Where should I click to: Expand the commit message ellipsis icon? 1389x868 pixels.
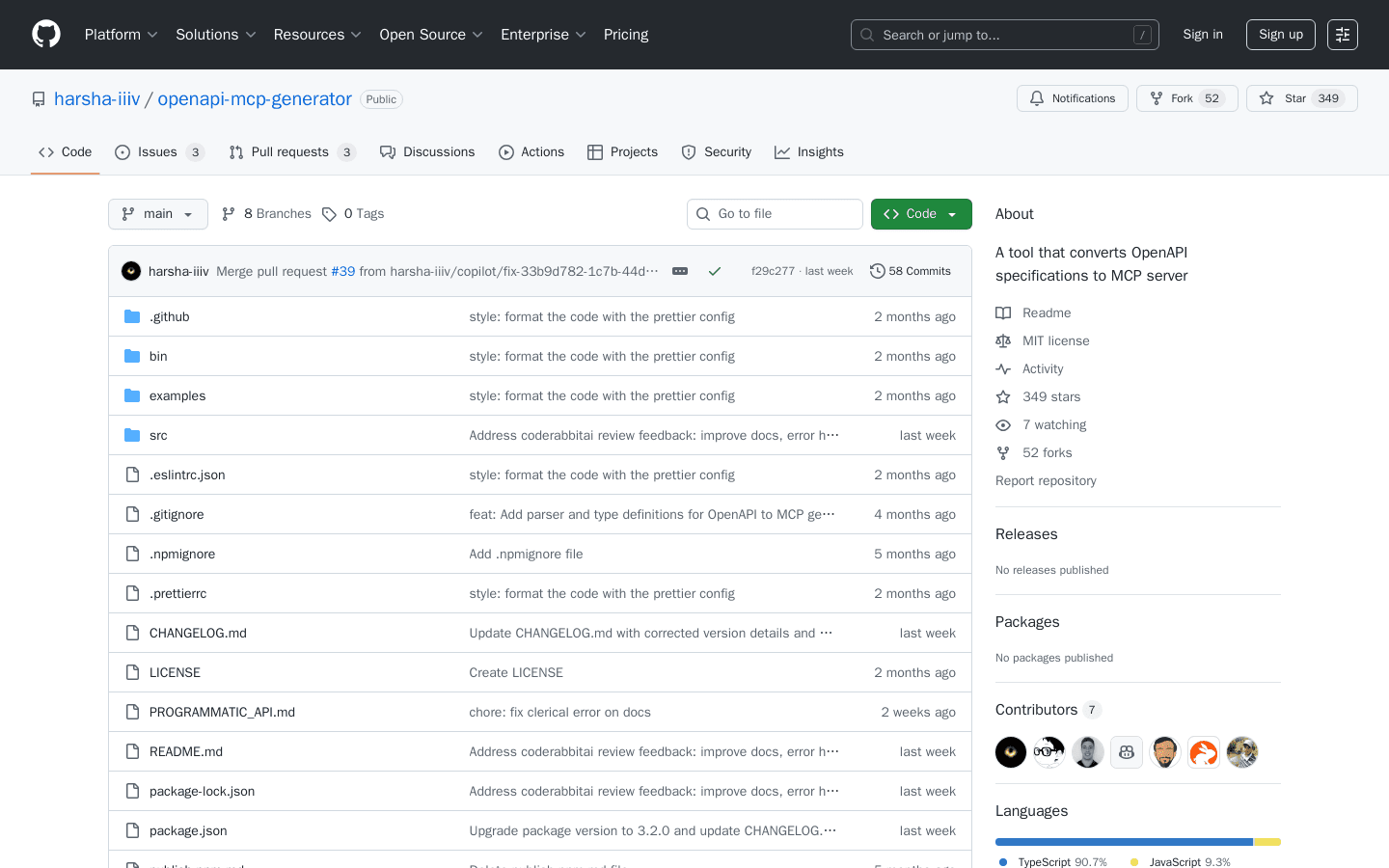[x=680, y=271]
